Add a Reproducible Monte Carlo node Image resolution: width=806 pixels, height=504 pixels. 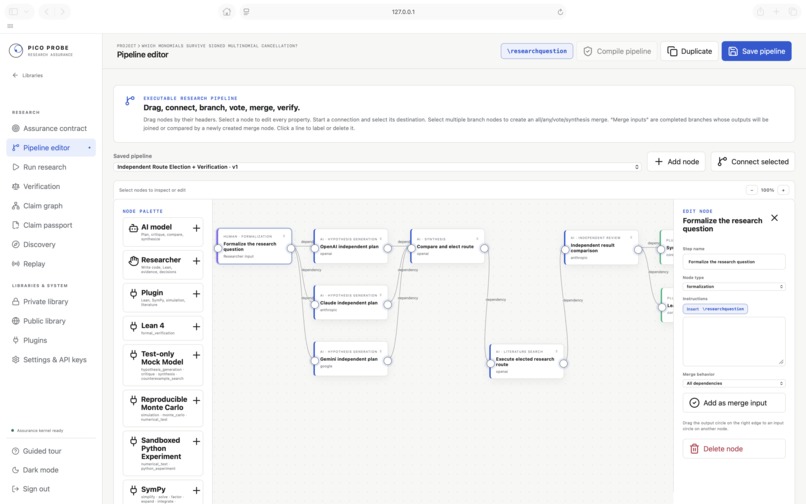[x=196, y=400]
